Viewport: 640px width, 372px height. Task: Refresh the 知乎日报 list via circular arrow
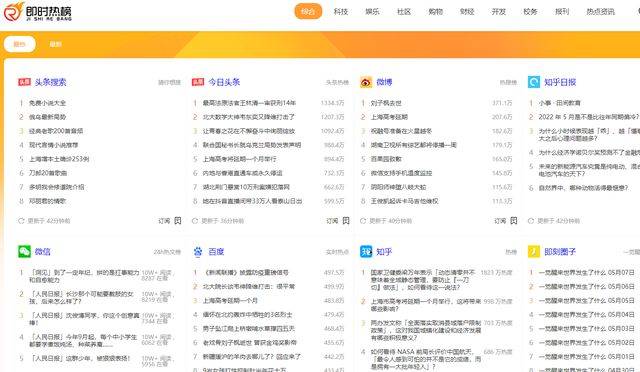531,221
